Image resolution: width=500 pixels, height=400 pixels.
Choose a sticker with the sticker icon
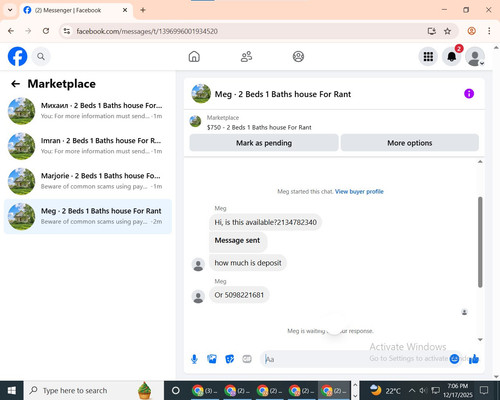click(x=230, y=359)
